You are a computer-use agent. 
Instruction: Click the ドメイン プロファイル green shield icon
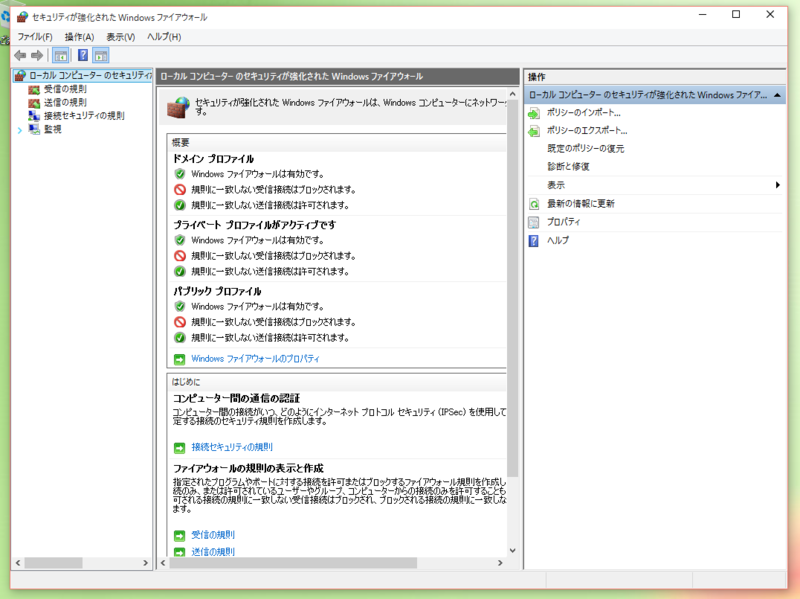180,174
